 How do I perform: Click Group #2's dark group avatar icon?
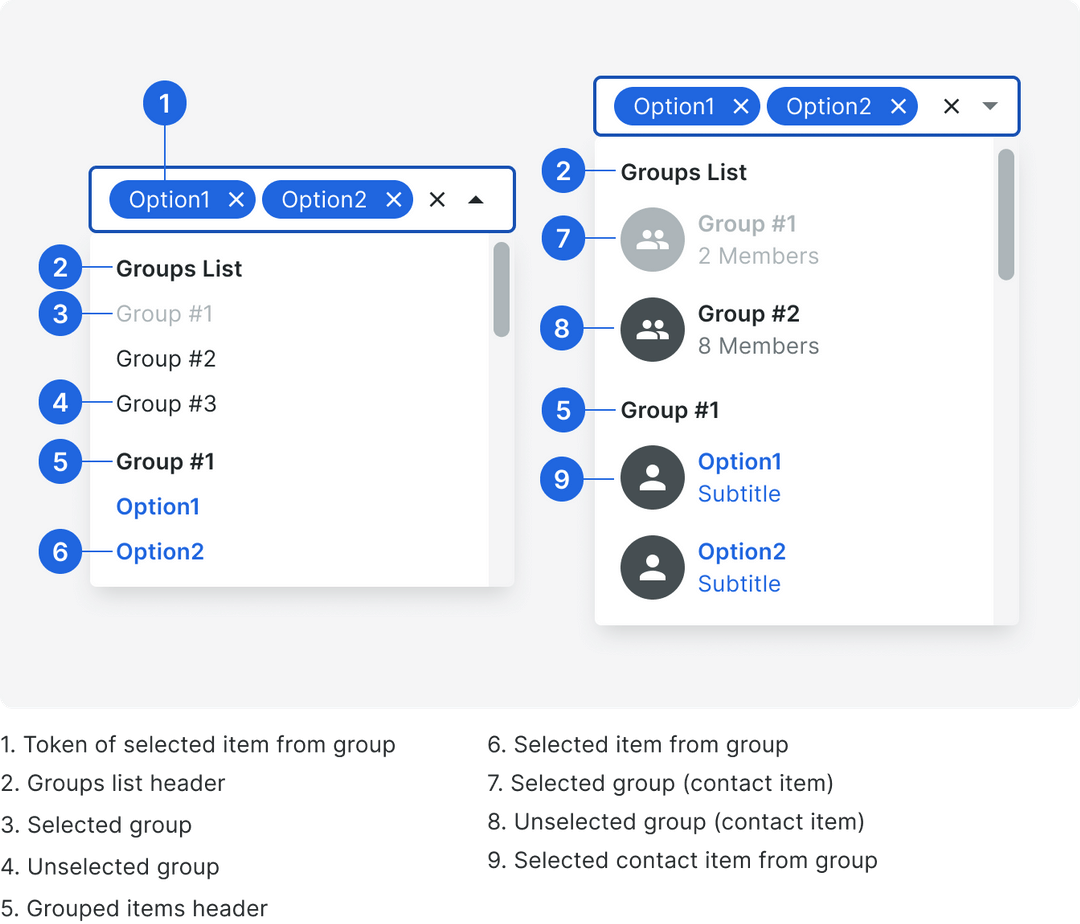click(652, 329)
